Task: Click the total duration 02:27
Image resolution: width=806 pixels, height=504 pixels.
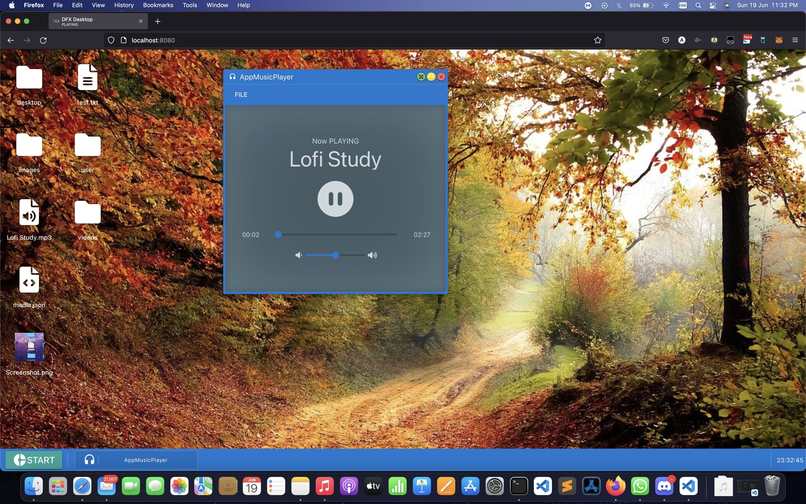Action: 422,235
